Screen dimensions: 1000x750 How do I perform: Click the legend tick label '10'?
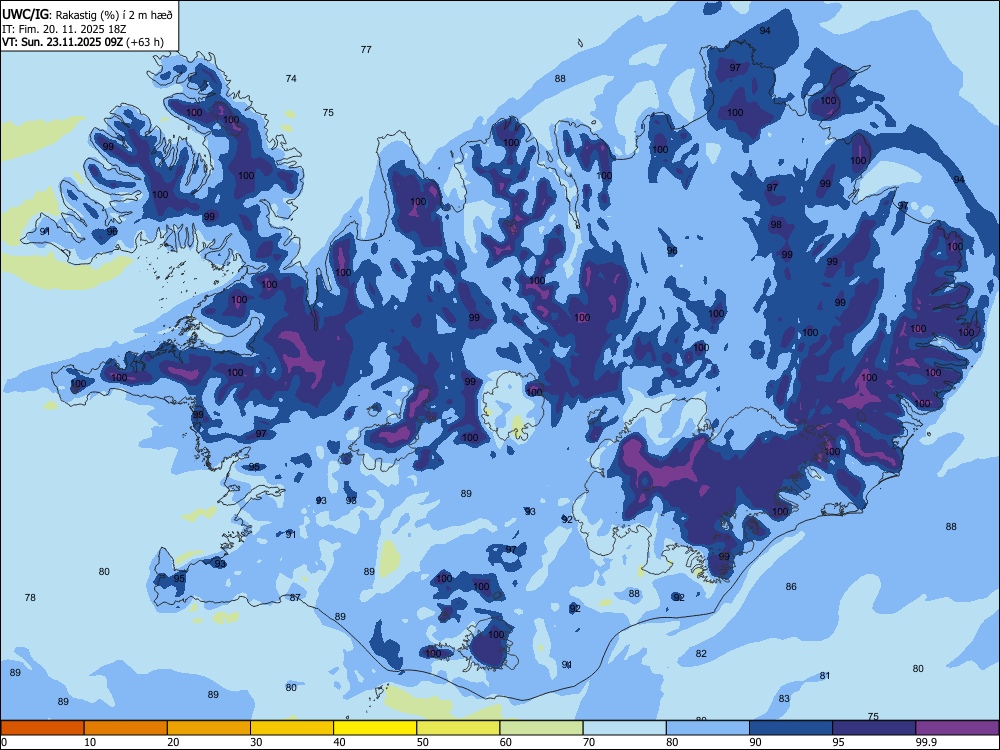(x=90, y=742)
